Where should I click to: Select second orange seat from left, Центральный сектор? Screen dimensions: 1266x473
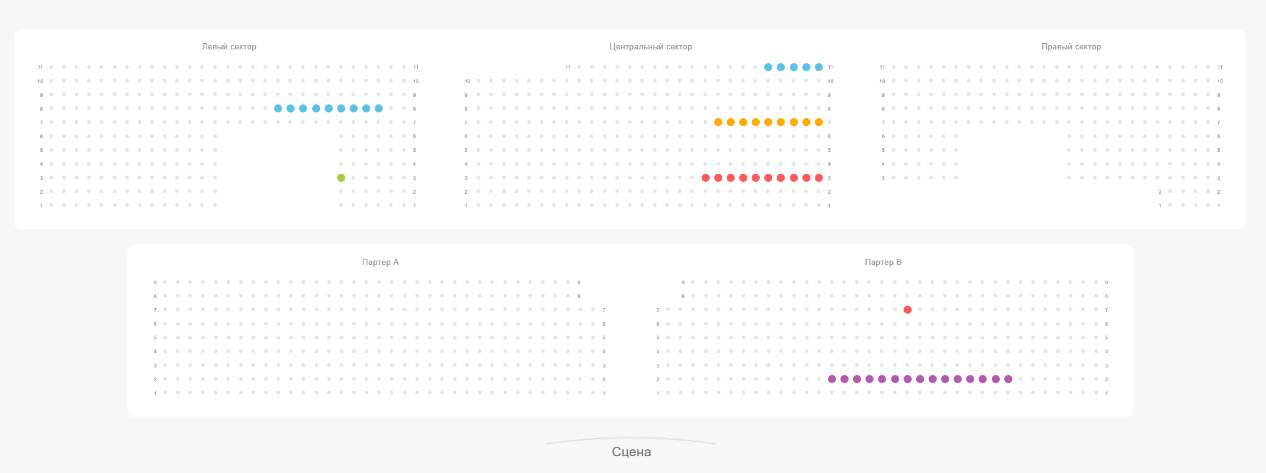pyautogui.click(x=731, y=122)
